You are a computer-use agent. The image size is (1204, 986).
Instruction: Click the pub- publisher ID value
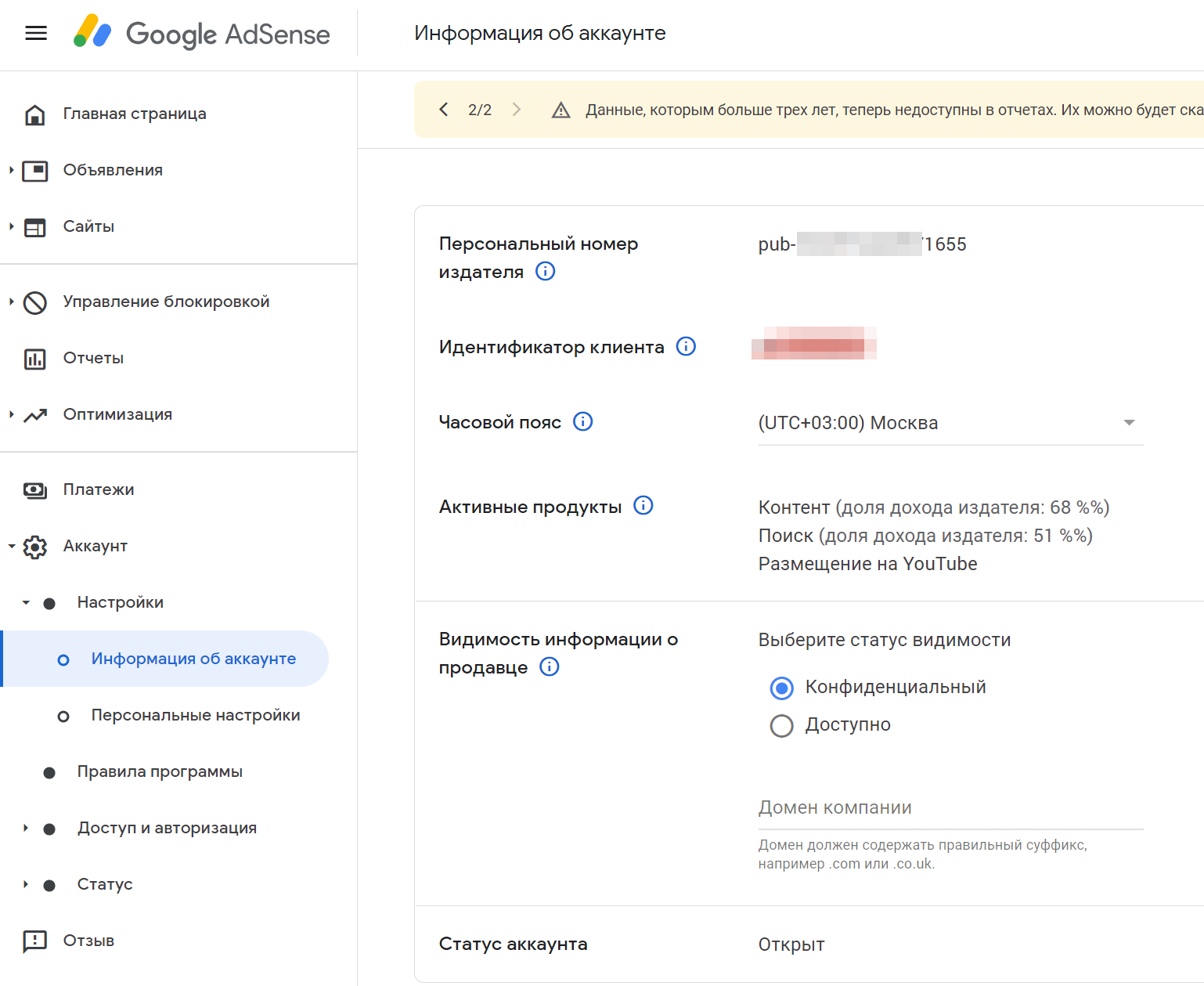pyautogui.click(x=862, y=244)
